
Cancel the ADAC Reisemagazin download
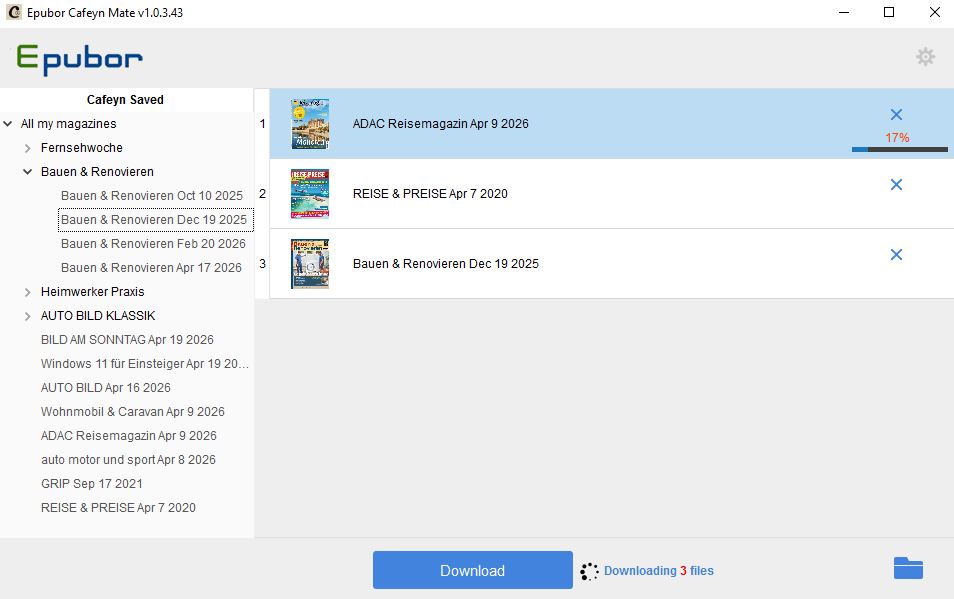click(896, 115)
